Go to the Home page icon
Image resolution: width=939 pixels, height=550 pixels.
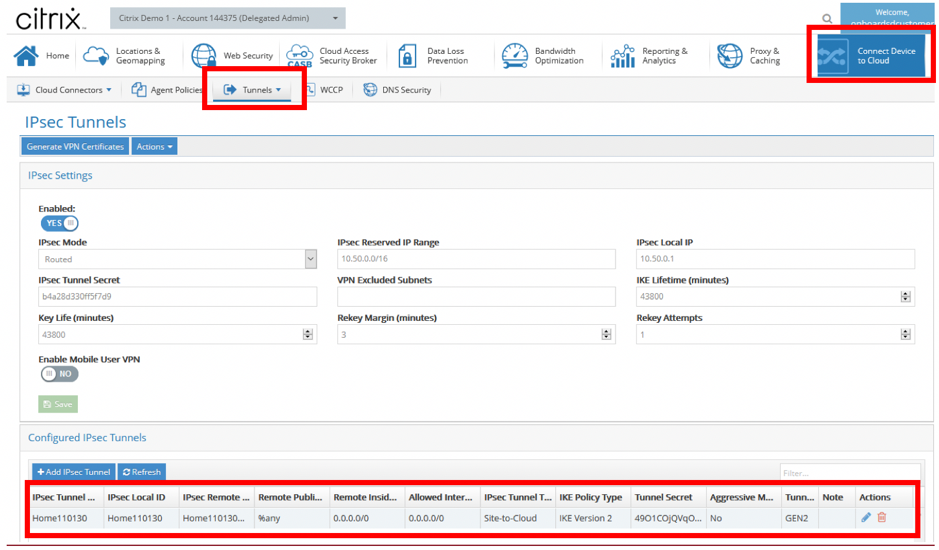click(26, 56)
